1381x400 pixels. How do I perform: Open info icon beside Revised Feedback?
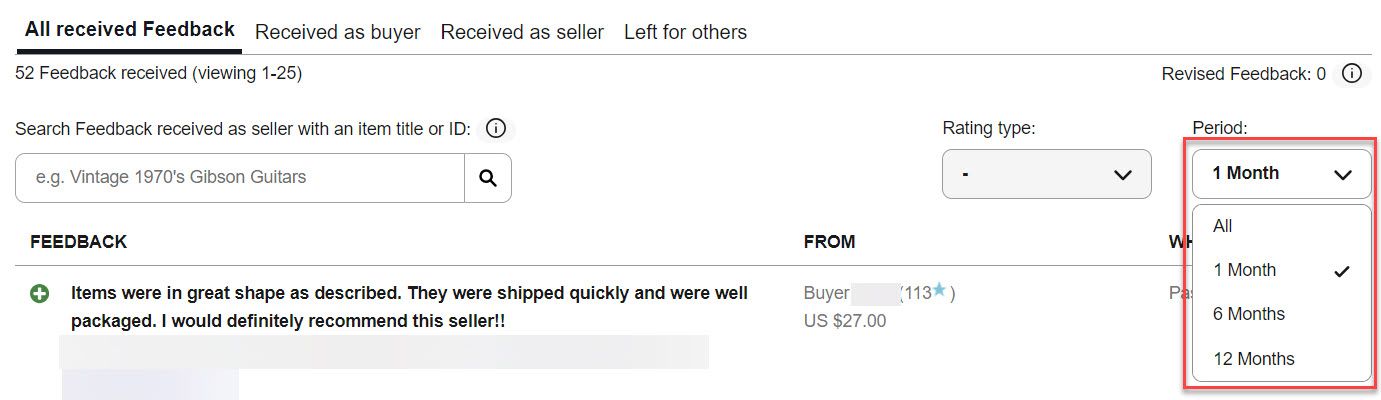1351,74
